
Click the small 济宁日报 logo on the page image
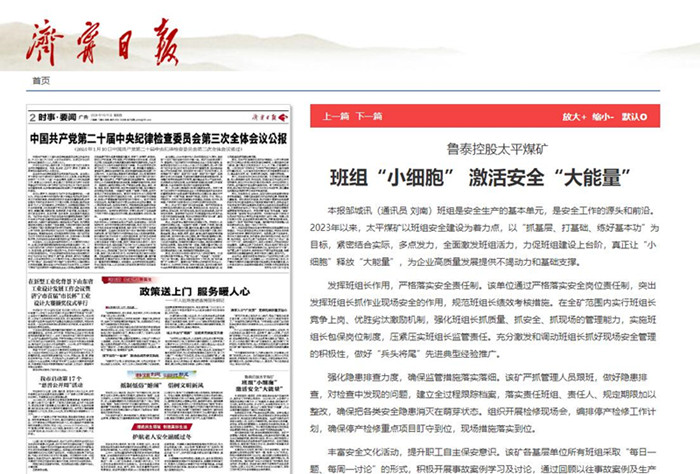(x=270, y=117)
